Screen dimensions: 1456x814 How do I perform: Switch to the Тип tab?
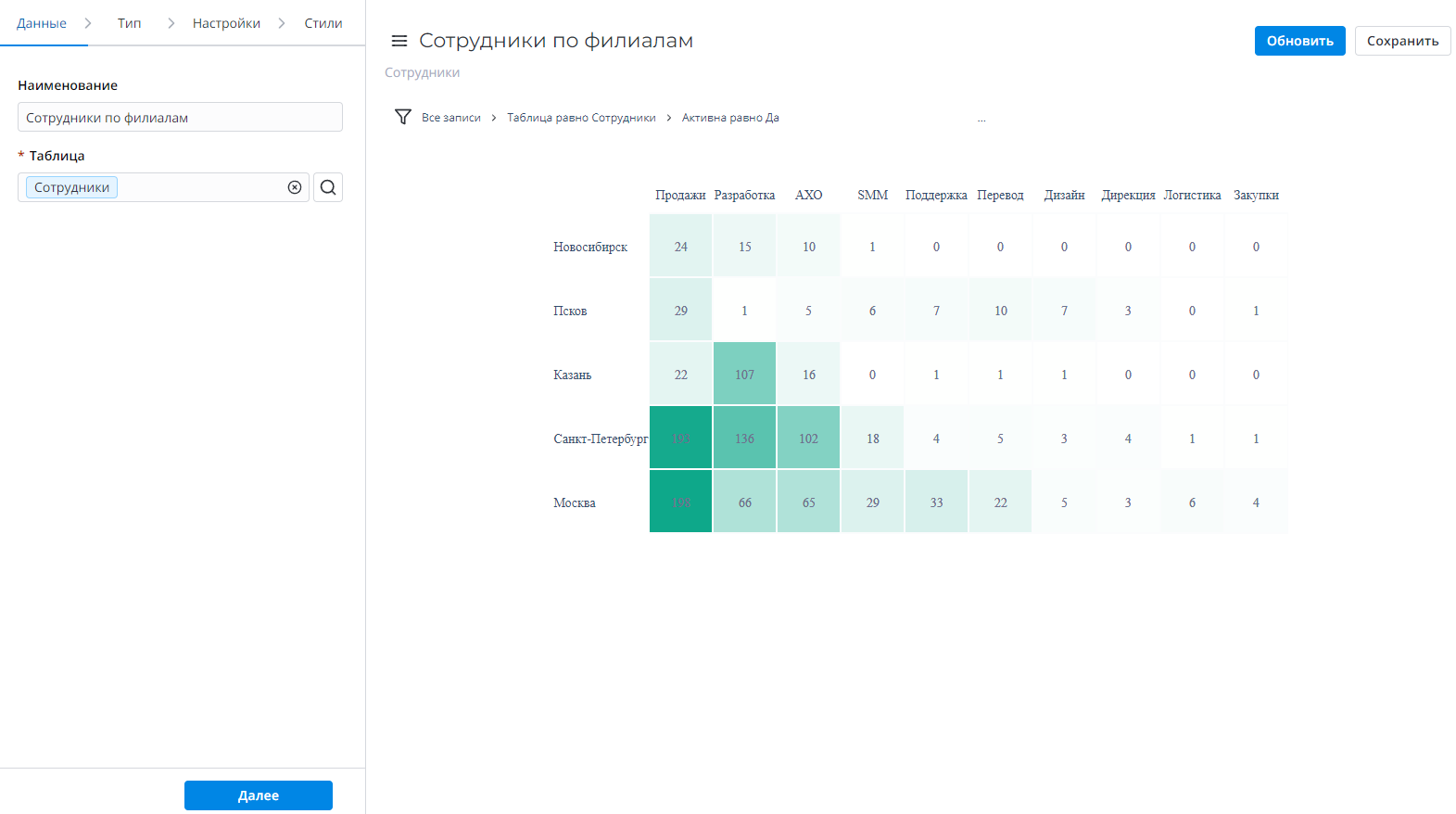[130, 23]
